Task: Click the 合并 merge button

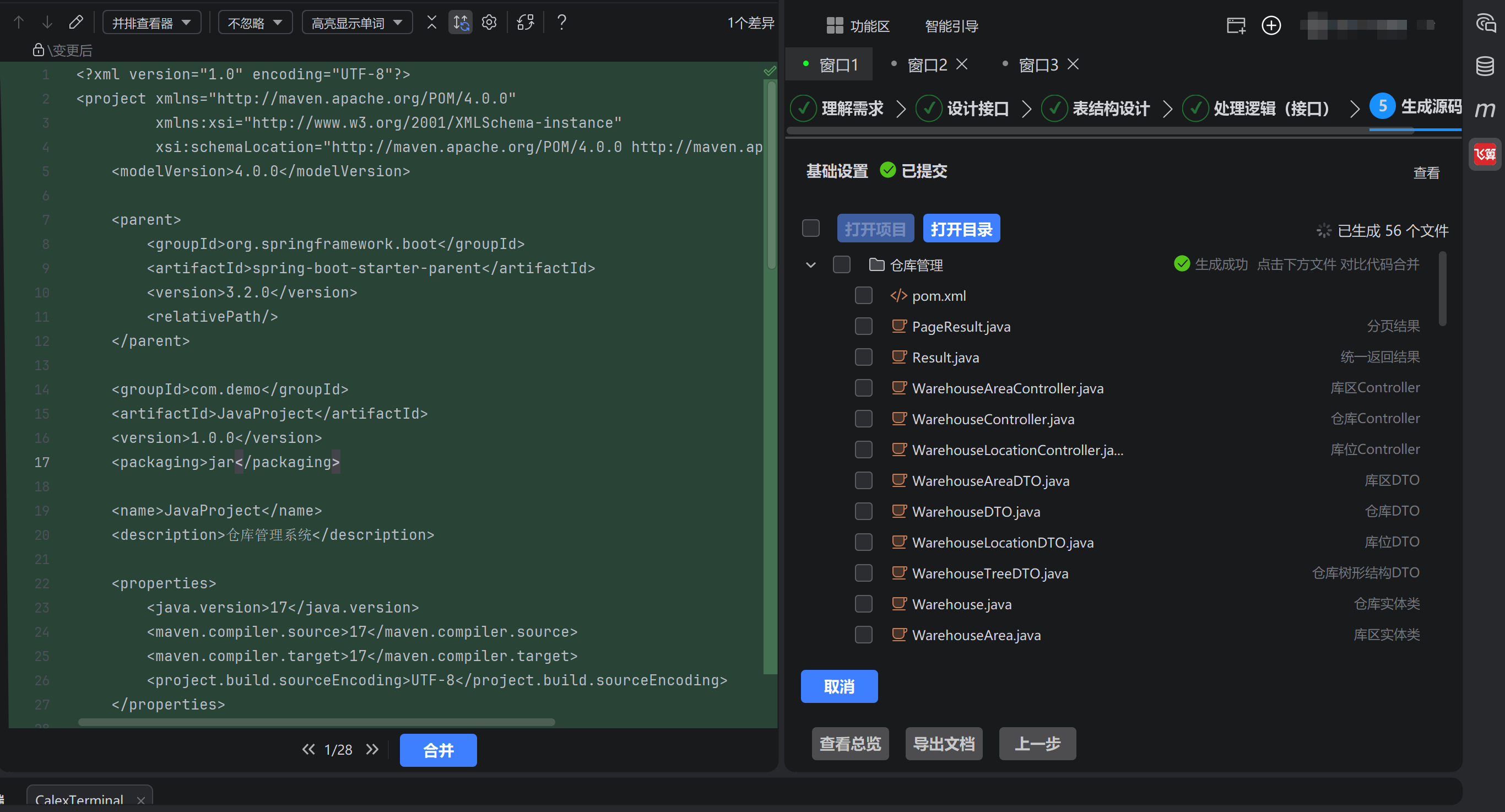Action: click(x=438, y=750)
